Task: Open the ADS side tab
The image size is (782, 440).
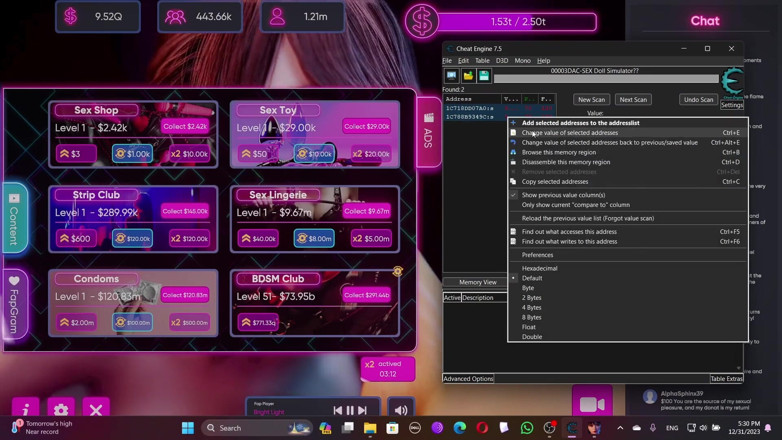Action: 428,132
